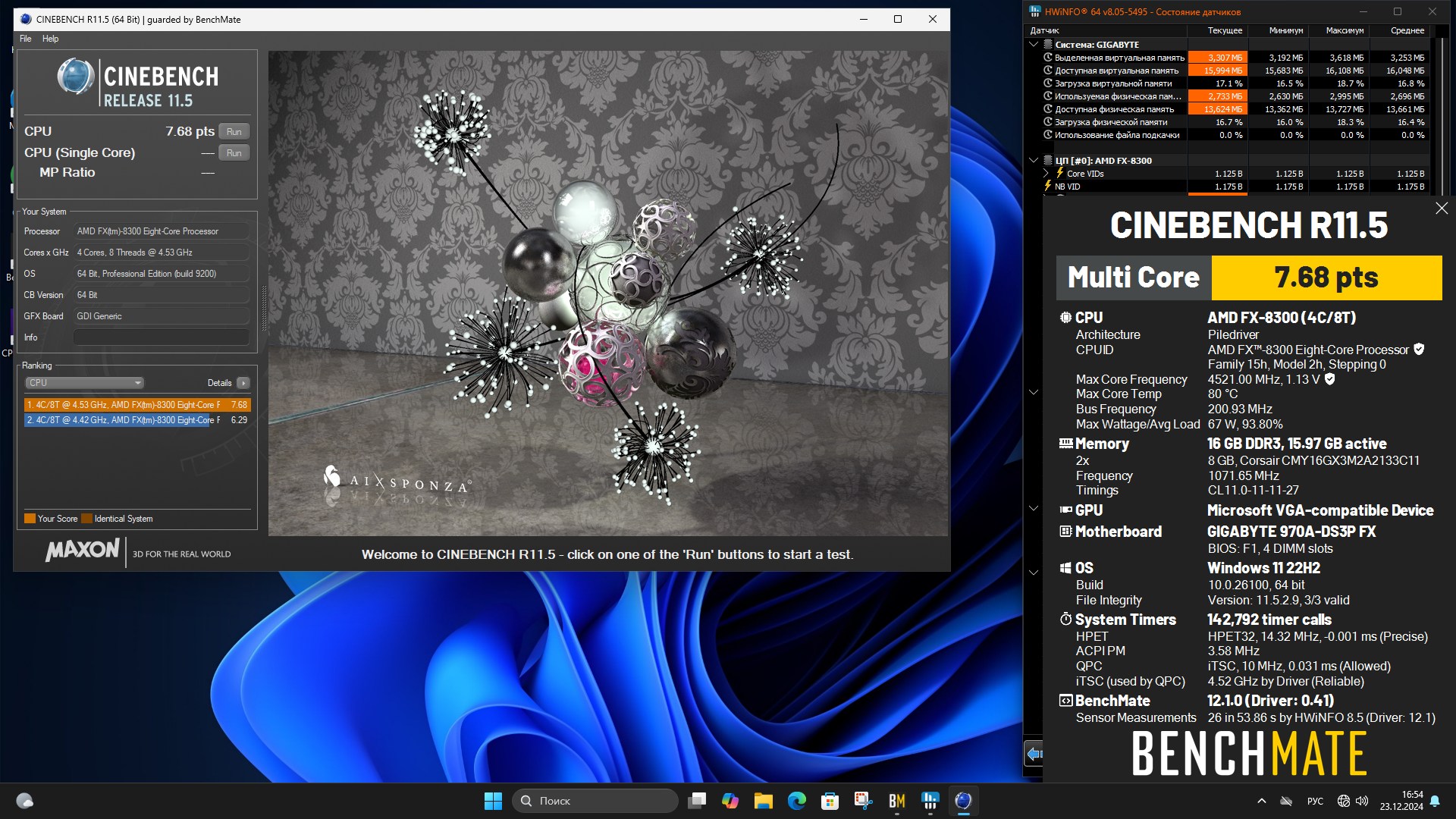
Task: Open Task View from the taskbar
Action: click(697, 801)
